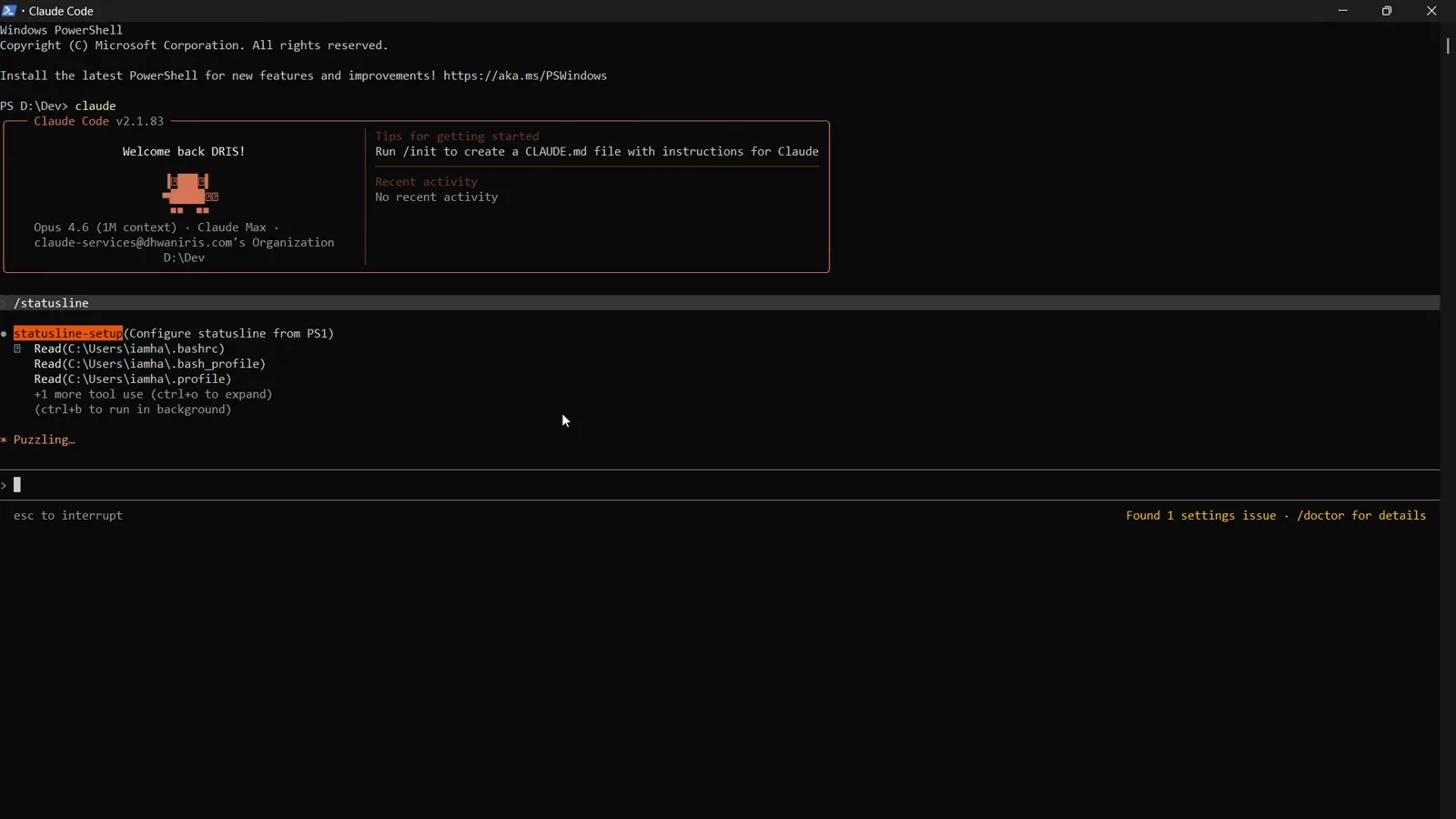The width and height of the screenshot is (1456, 819).
Task: Click the terminal vertical scrollbar thumb
Action: tap(1447, 45)
